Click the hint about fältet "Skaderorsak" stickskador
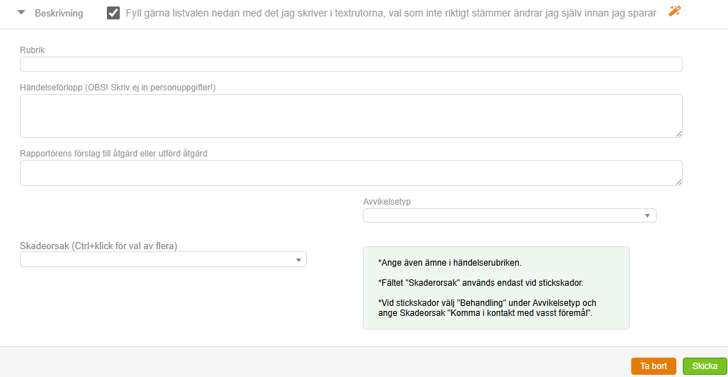This screenshot has height=377, width=728. (x=481, y=283)
